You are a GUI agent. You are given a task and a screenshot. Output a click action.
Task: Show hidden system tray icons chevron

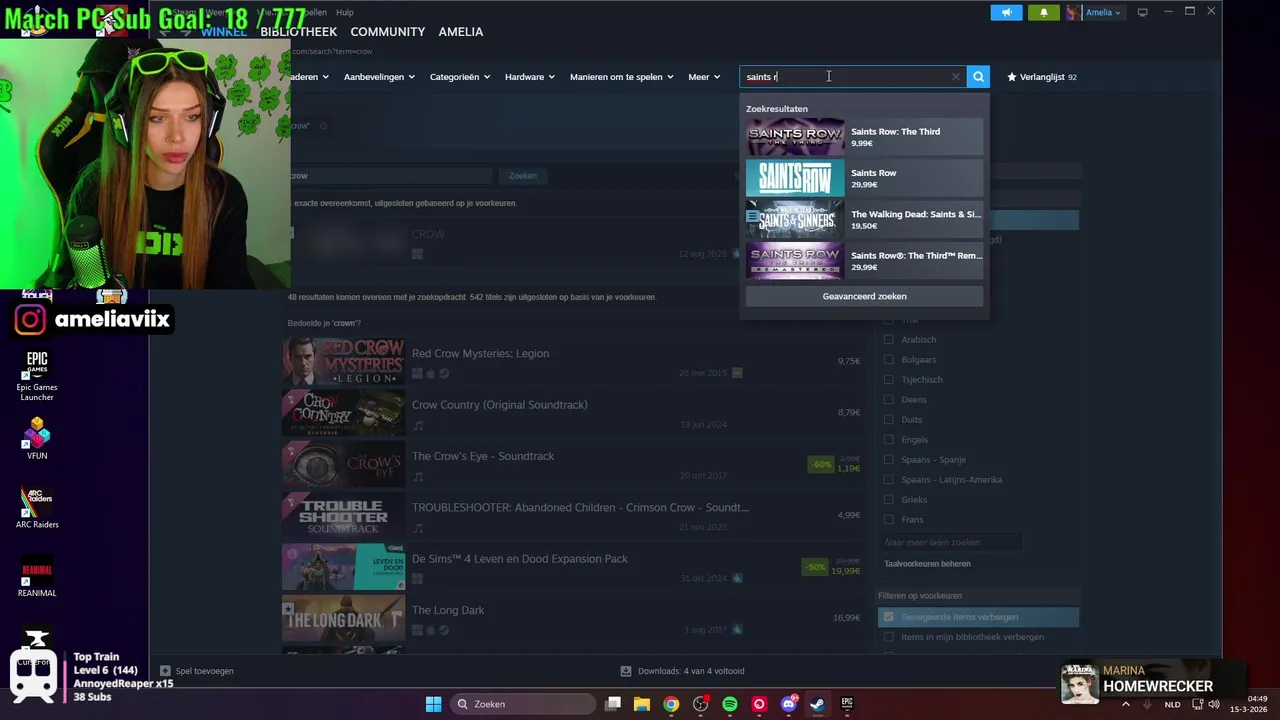click(x=1126, y=704)
